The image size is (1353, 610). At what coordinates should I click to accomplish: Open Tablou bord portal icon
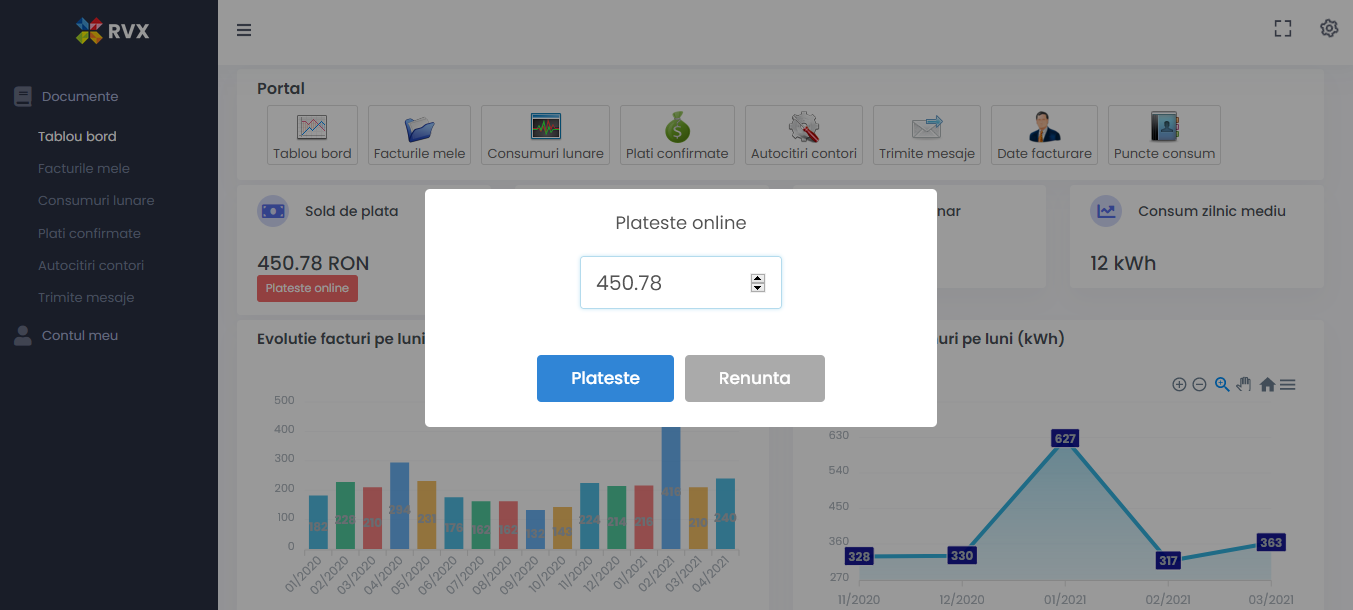click(312, 135)
